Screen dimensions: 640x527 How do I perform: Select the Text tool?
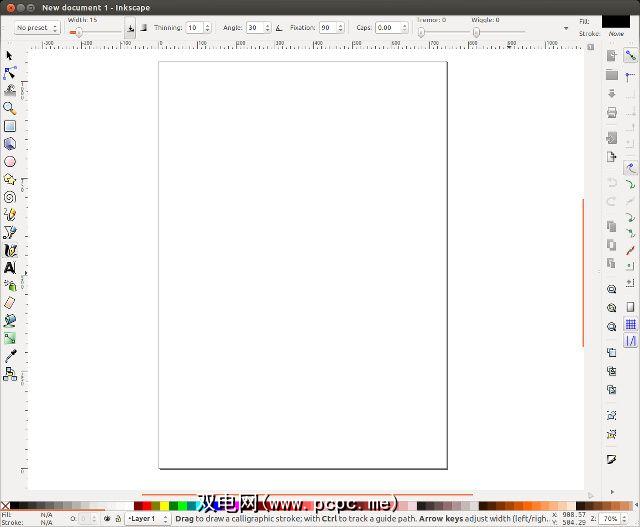click(x=10, y=267)
